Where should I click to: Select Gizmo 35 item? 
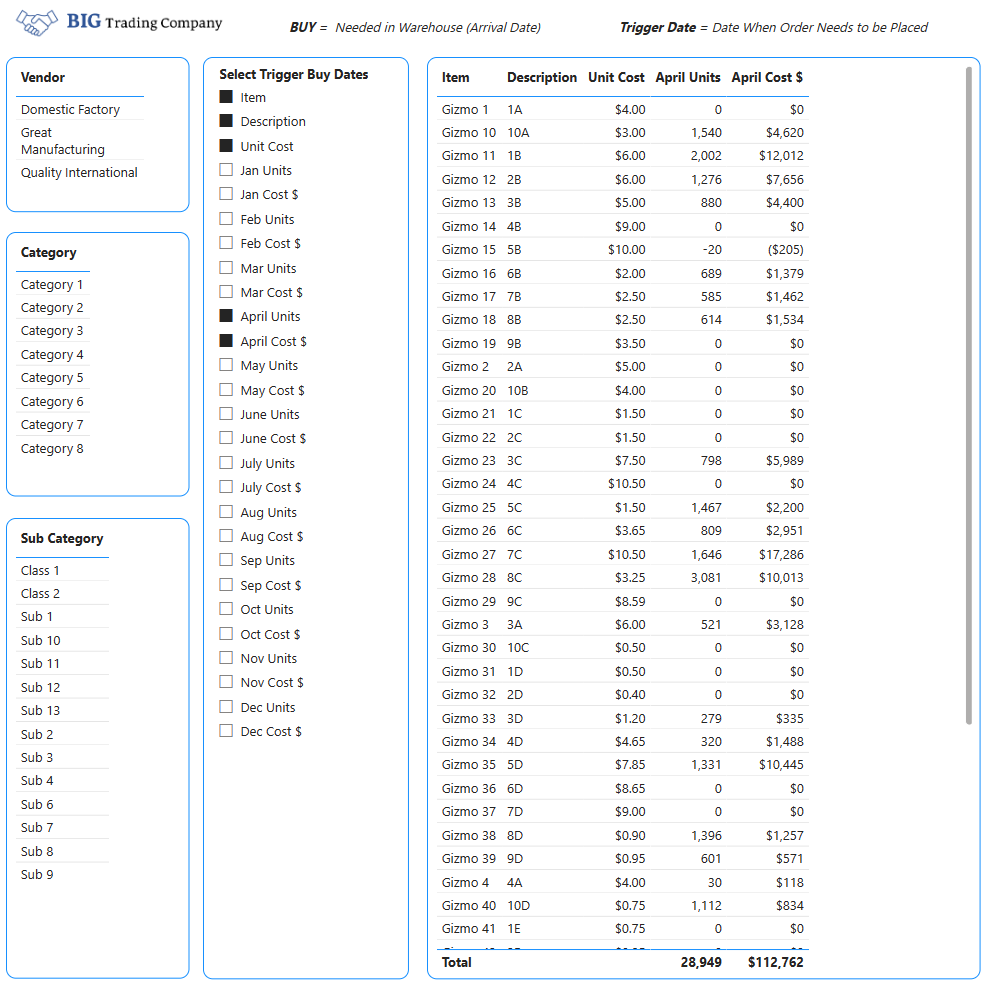click(x=469, y=765)
